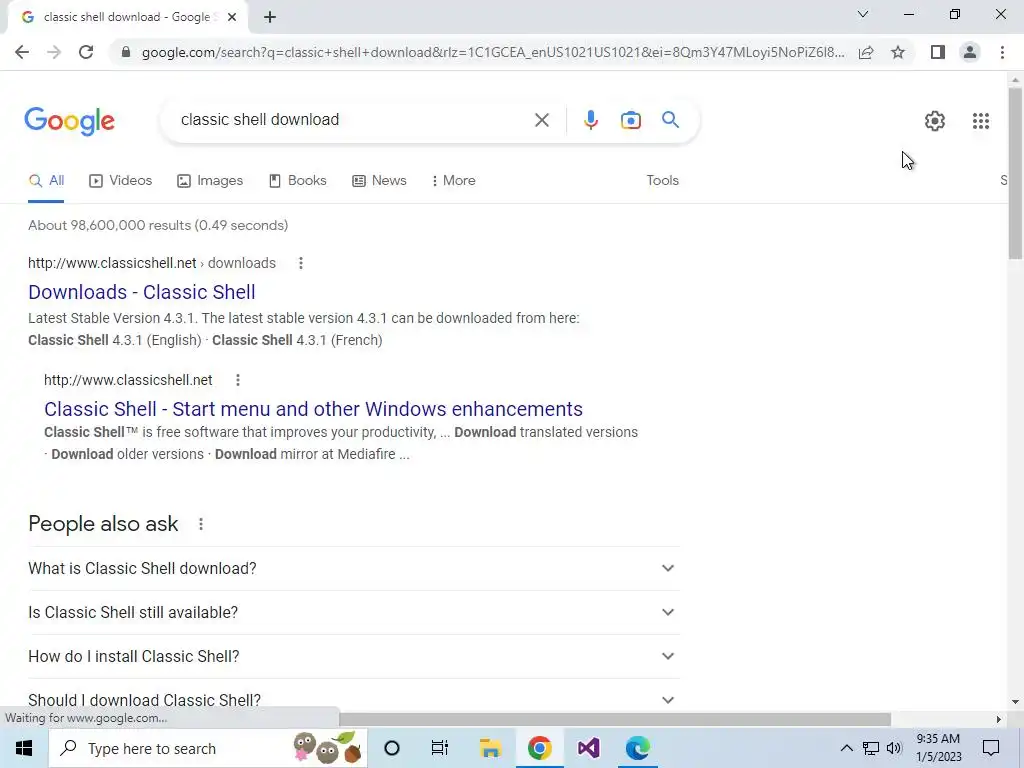Switch to Books results tab
The image size is (1024, 768).
click(x=298, y=181)
